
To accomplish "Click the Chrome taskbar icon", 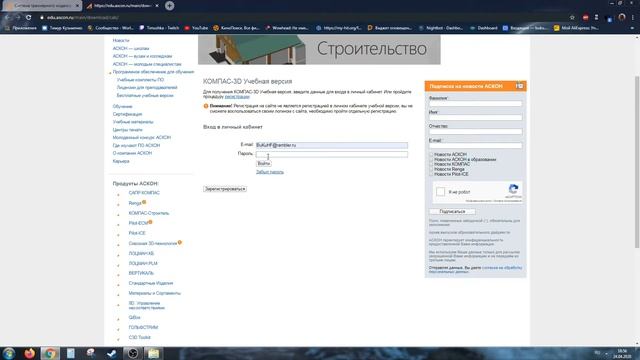I will (x=50, y=353).
